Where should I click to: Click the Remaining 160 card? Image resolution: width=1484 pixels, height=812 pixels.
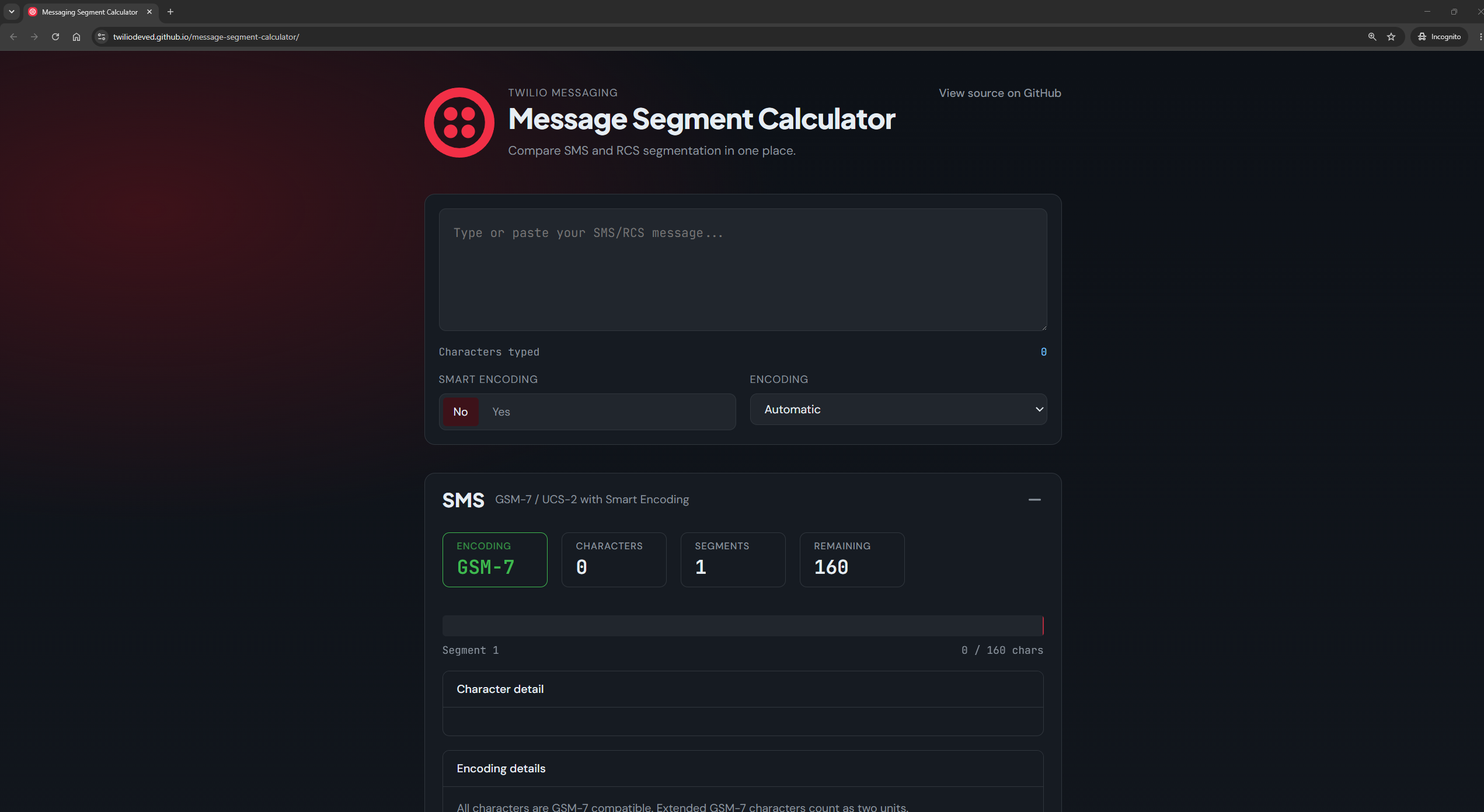(x=852, y=559)
